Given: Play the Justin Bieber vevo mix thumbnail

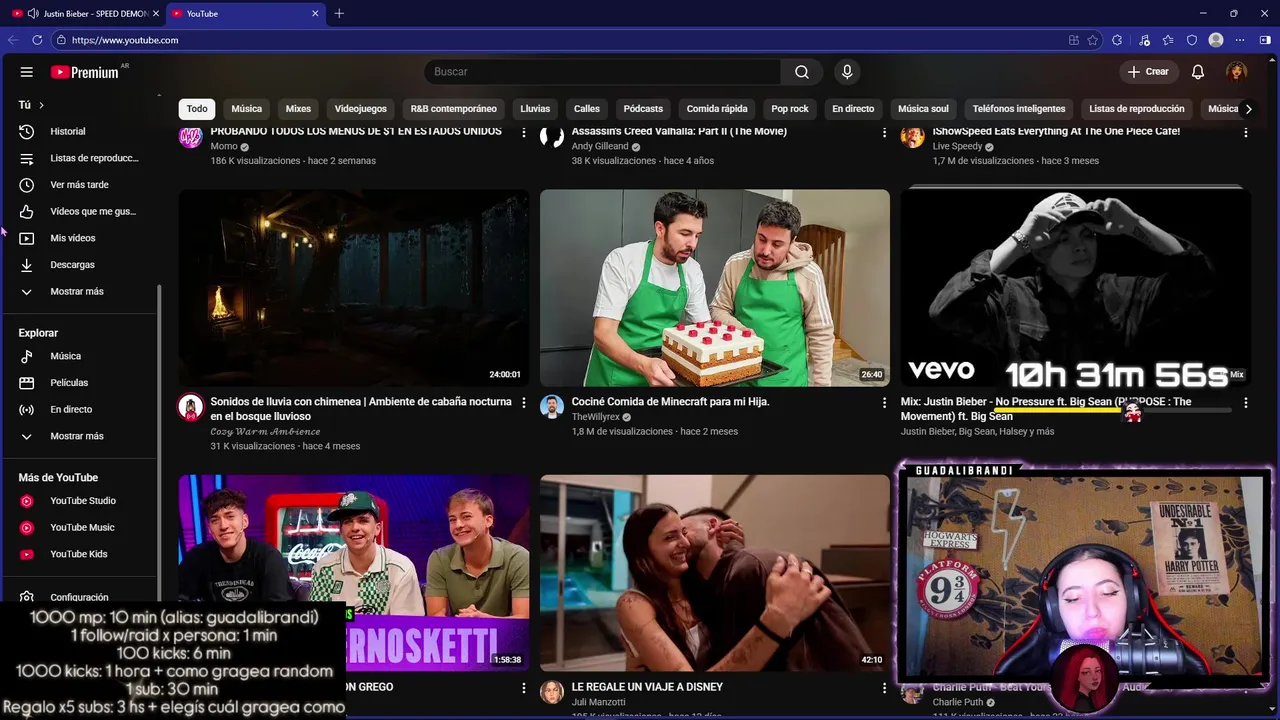Looking at the screenshot, I should (x=1076, y=288).
